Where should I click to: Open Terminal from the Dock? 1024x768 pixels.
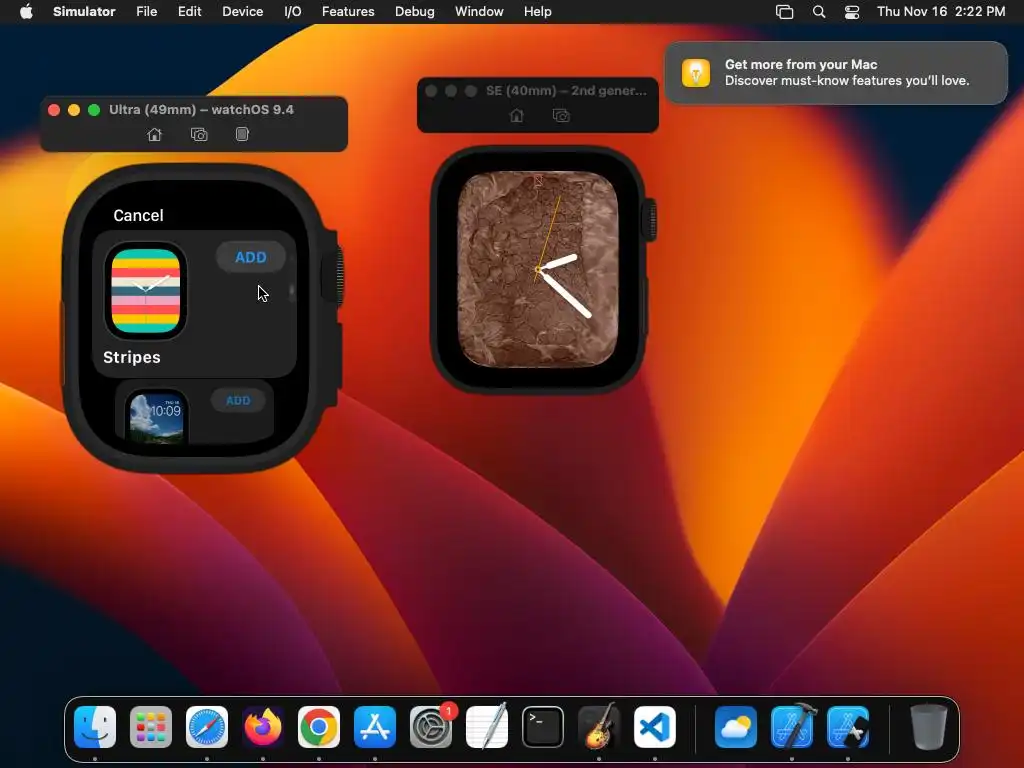pyautogui.click(x=543, y=727)
